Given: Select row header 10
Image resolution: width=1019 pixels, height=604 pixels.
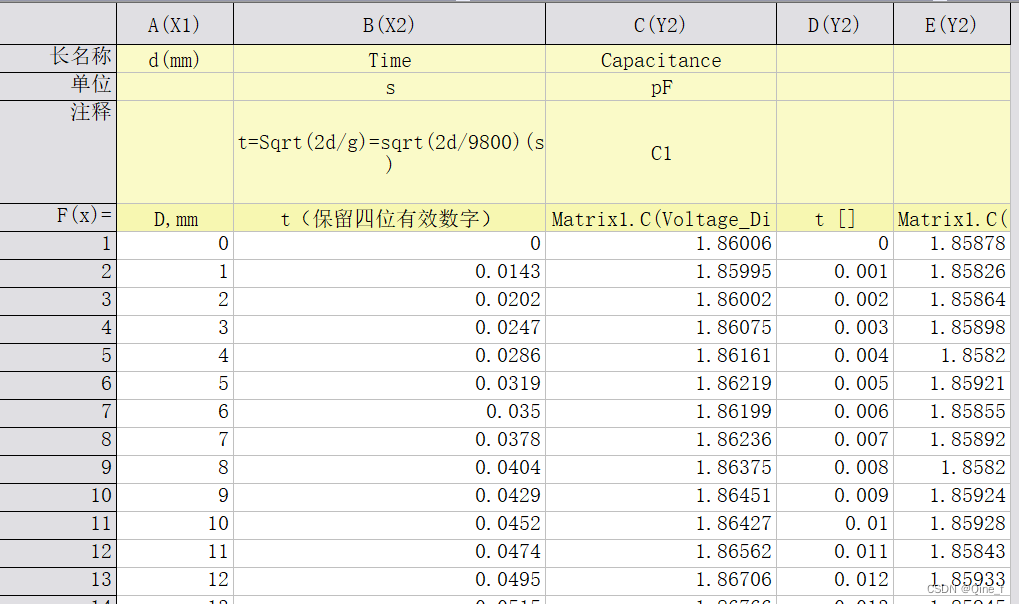Looking at the screenshot, I should (x=58, y=497).
